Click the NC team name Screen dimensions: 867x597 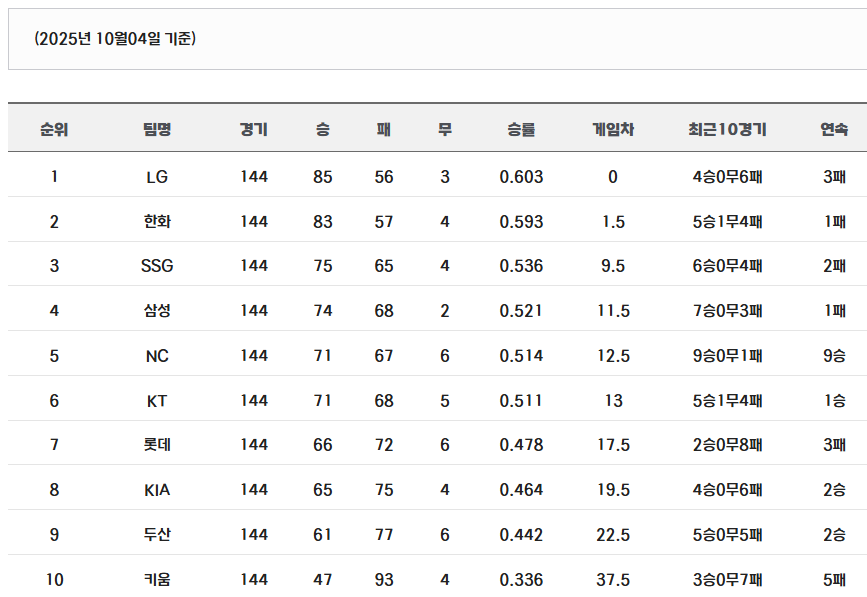tap(157, 355)
